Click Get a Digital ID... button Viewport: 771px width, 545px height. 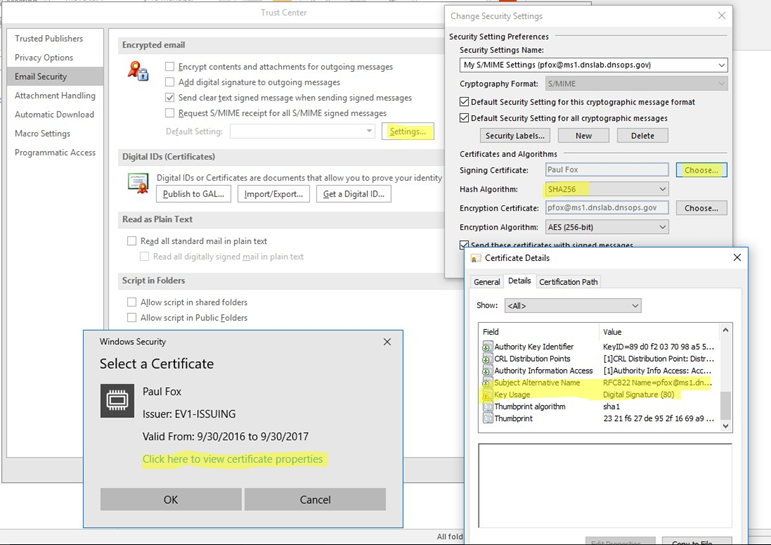[354, 194]
